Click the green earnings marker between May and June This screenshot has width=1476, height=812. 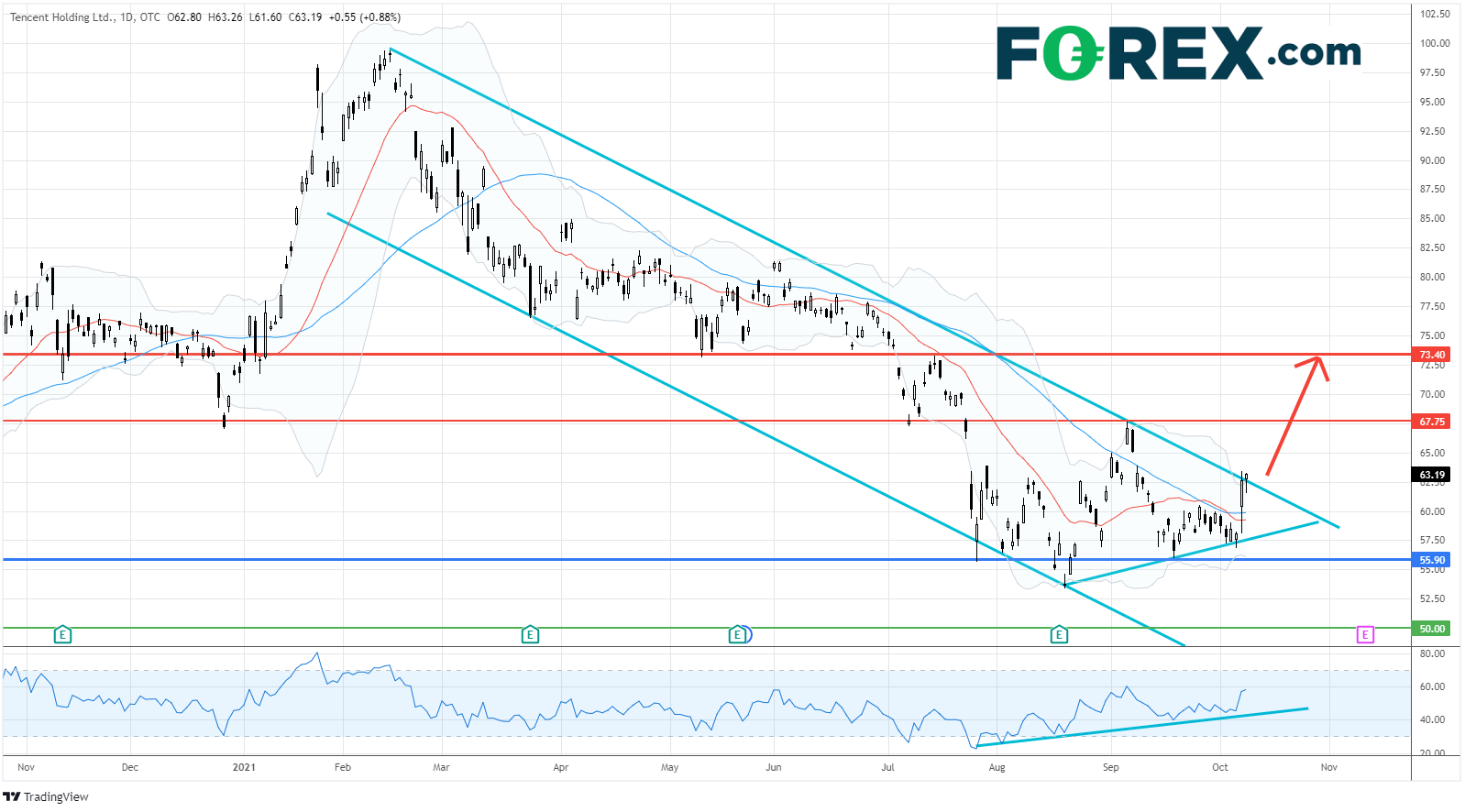(x=738, y=634)
